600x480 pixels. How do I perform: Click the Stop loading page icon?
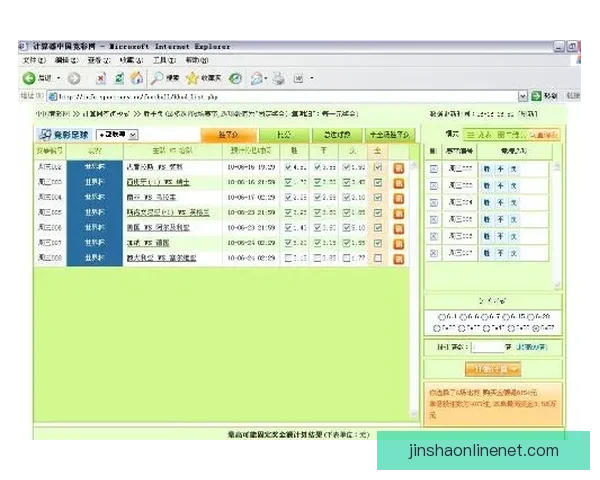pyautogui.click(x=101, y=78)
